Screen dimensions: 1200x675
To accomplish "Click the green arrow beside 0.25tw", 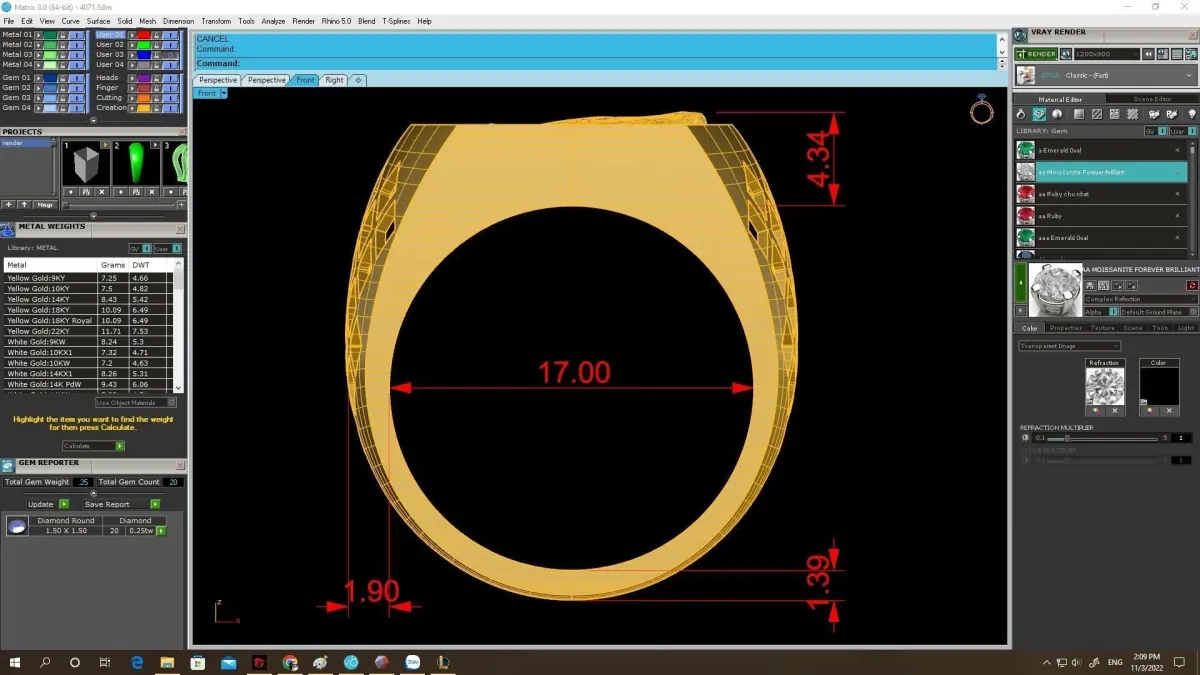I will click(x=160, y=531).
